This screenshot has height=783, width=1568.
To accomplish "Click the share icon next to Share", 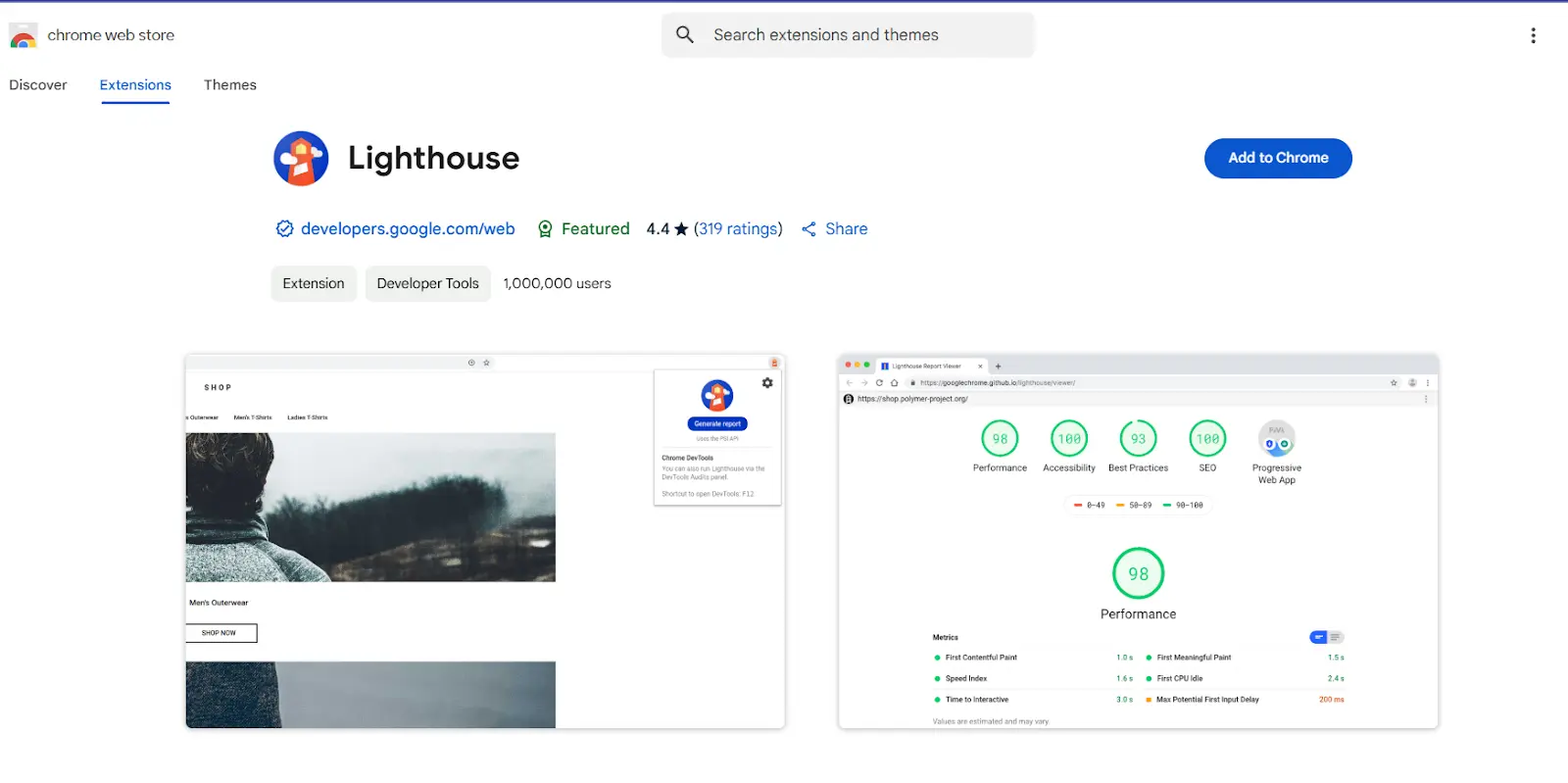I will (x=808, y=228).
